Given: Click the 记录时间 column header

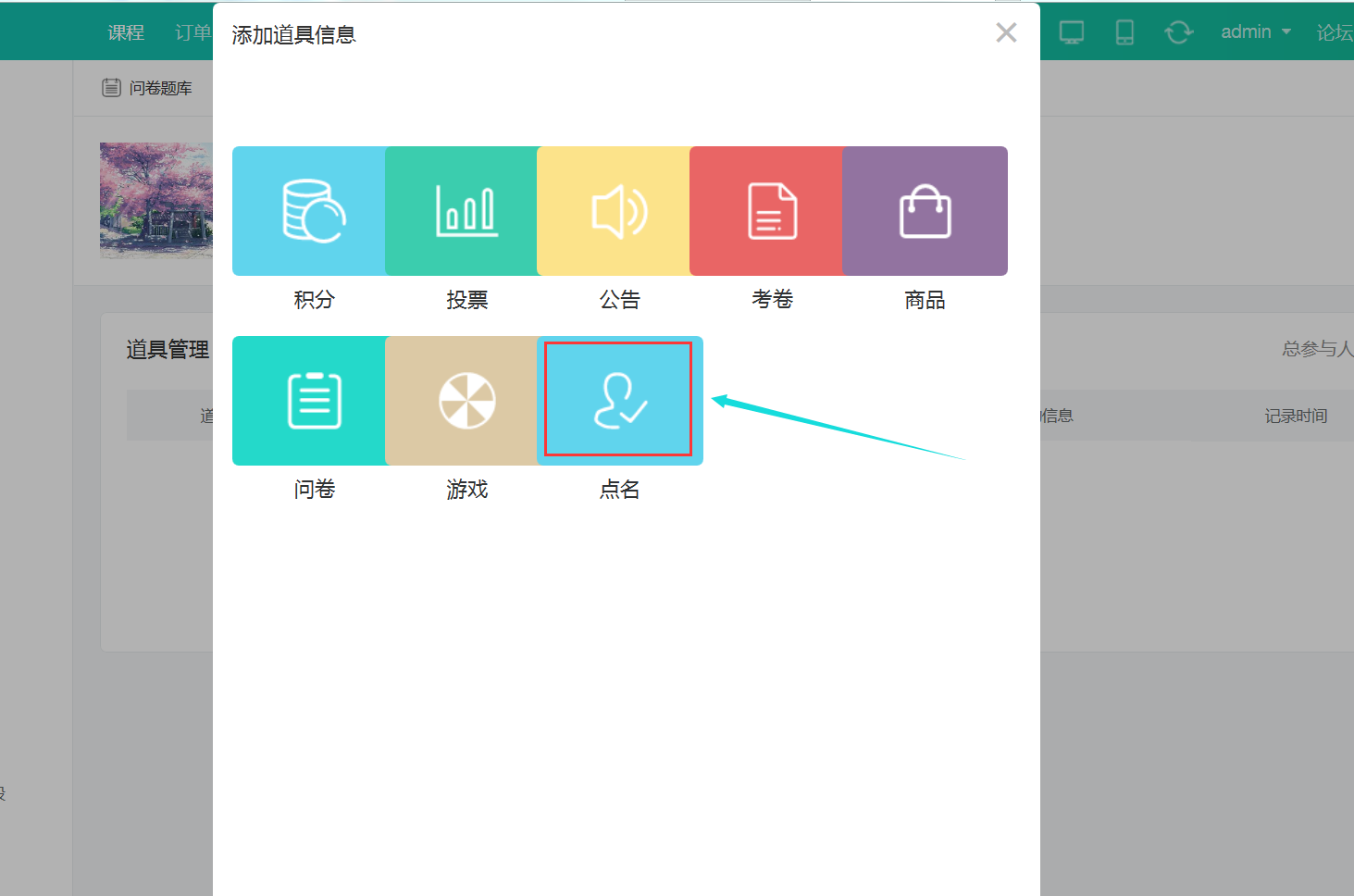Looking at the screenshot, I should click(1296, 416).
